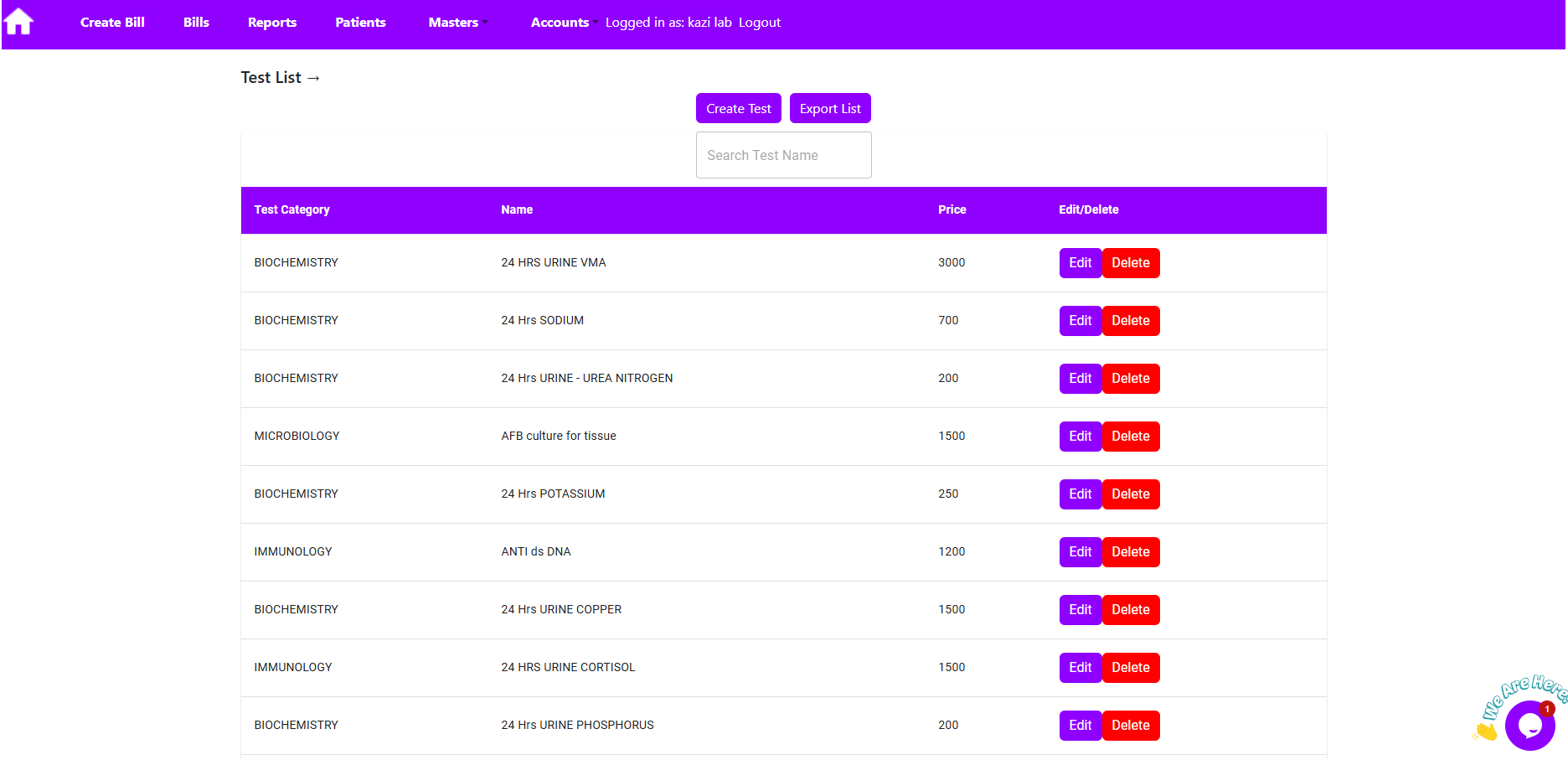The image size is (1568, 760).
Task: Expand the Accounts dropdown menu
Action: point(563,23)
